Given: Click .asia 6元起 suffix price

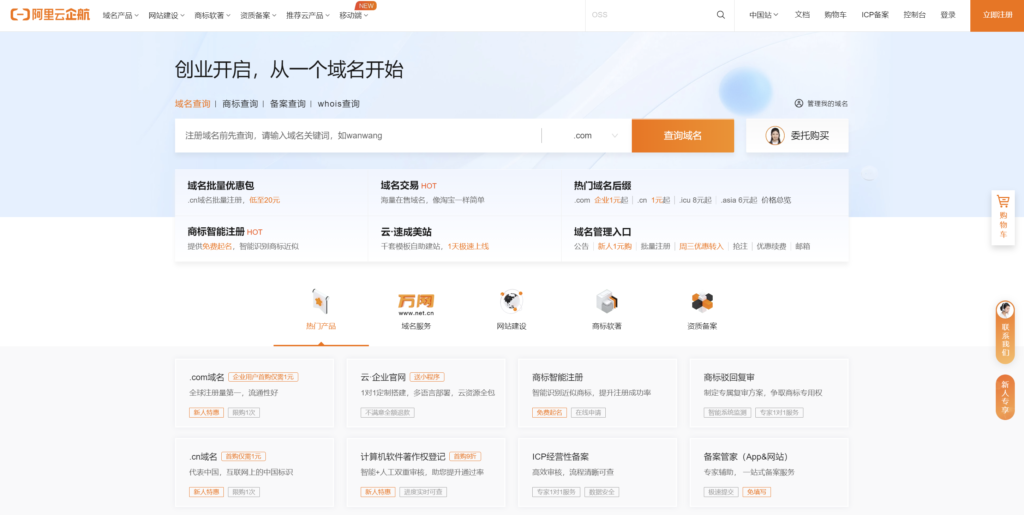Looking at the screenshot, I should 739,200.
